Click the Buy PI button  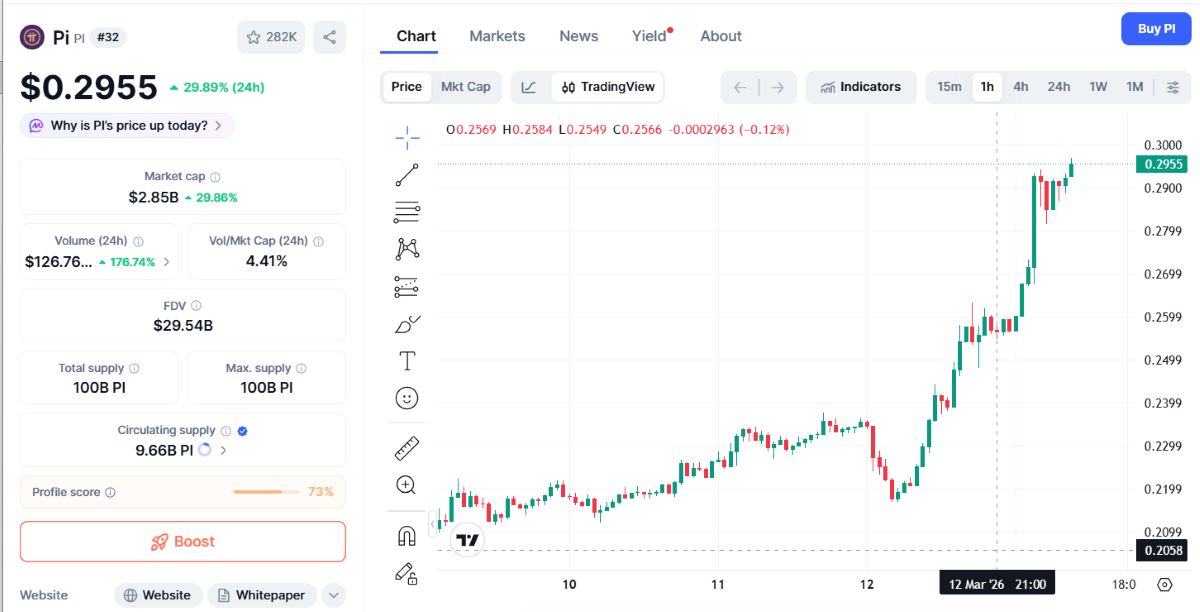(x=1156, y=29)
